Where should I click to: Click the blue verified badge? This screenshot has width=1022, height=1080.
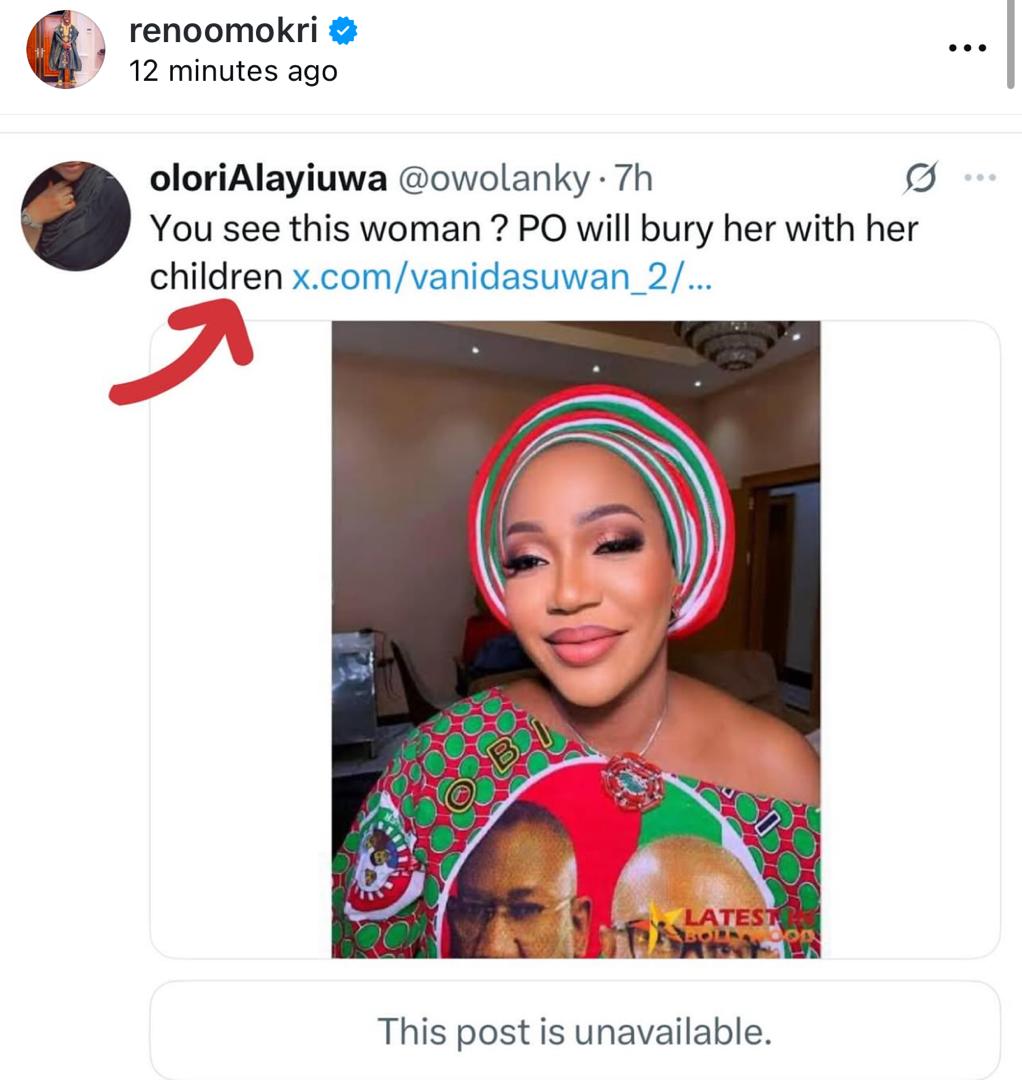coord(344,32)
